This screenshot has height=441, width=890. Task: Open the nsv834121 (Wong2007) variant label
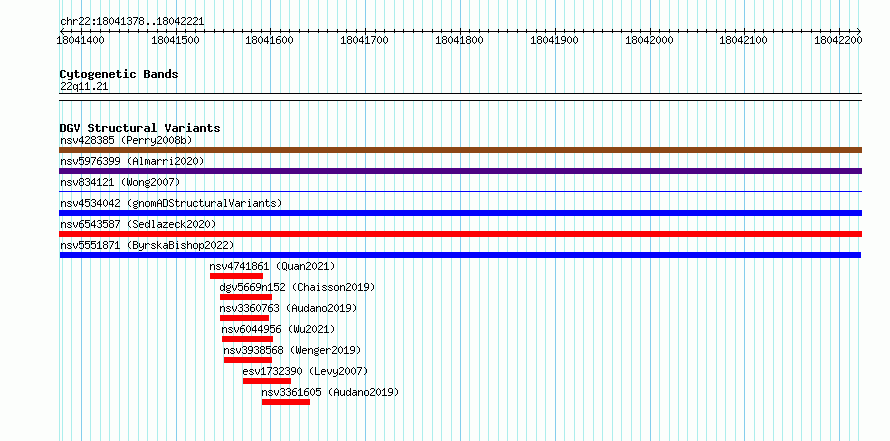coord(120,182)
